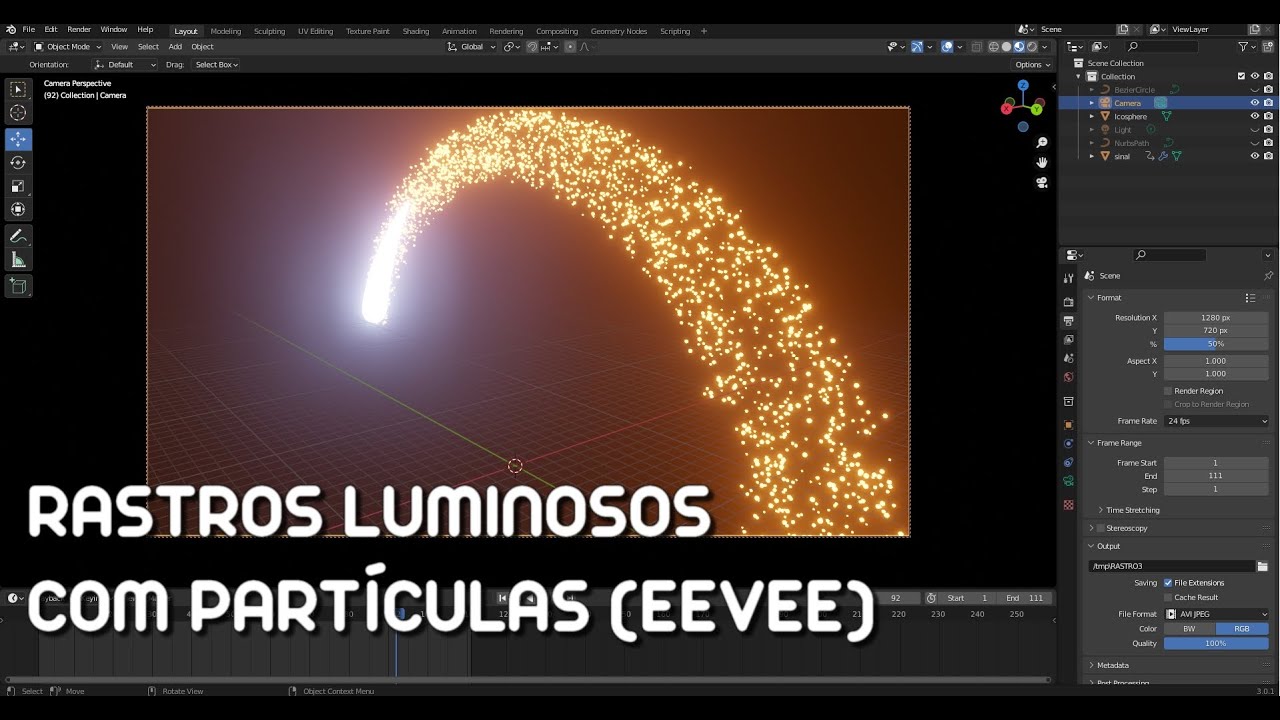Enable Cache Result checkbox
This screenshot has height=720, width=1280.
1168,597
